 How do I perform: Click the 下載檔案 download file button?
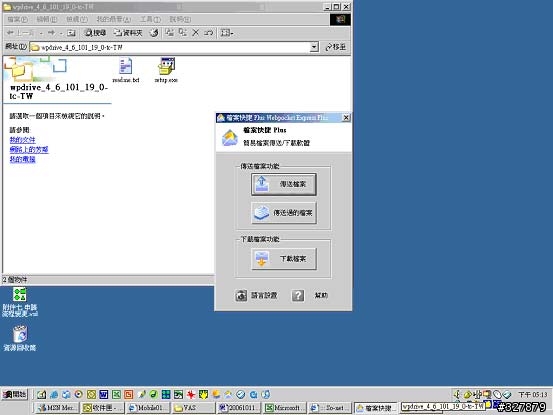click(x=284, y=259)
